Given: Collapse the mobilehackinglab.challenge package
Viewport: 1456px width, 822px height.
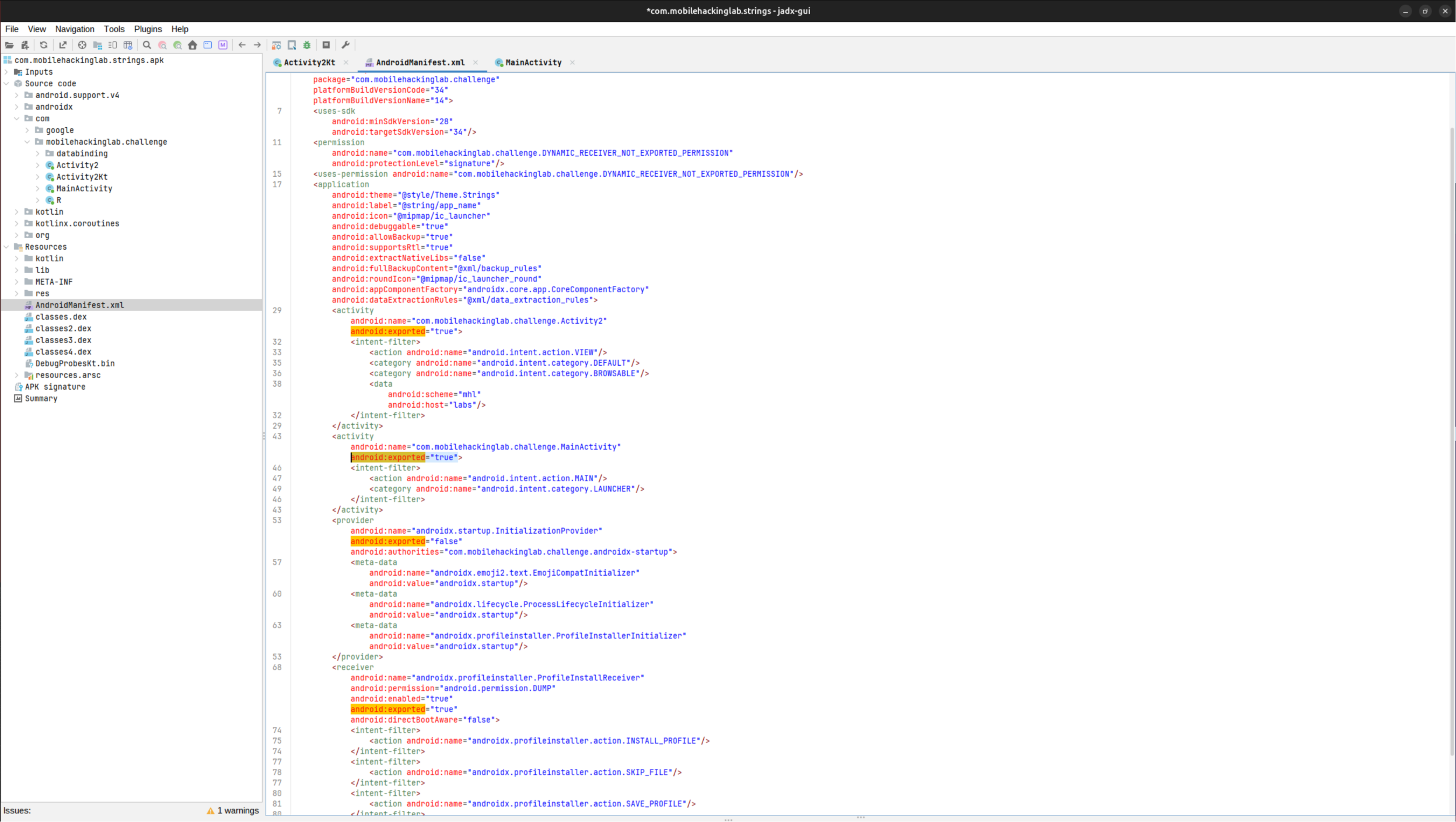Looking at the screenshot, I should coord(27,142).
